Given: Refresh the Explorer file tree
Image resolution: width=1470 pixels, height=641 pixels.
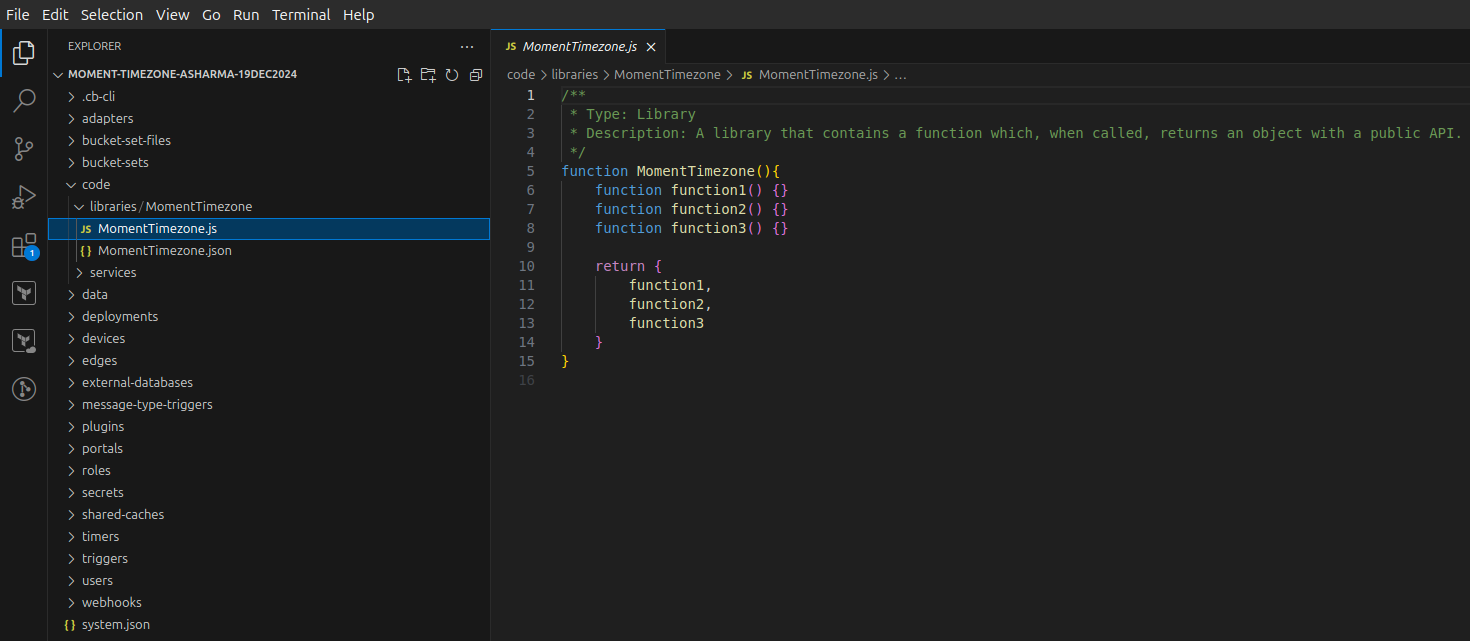Looking at the screenshot, I should coord(452,75).
